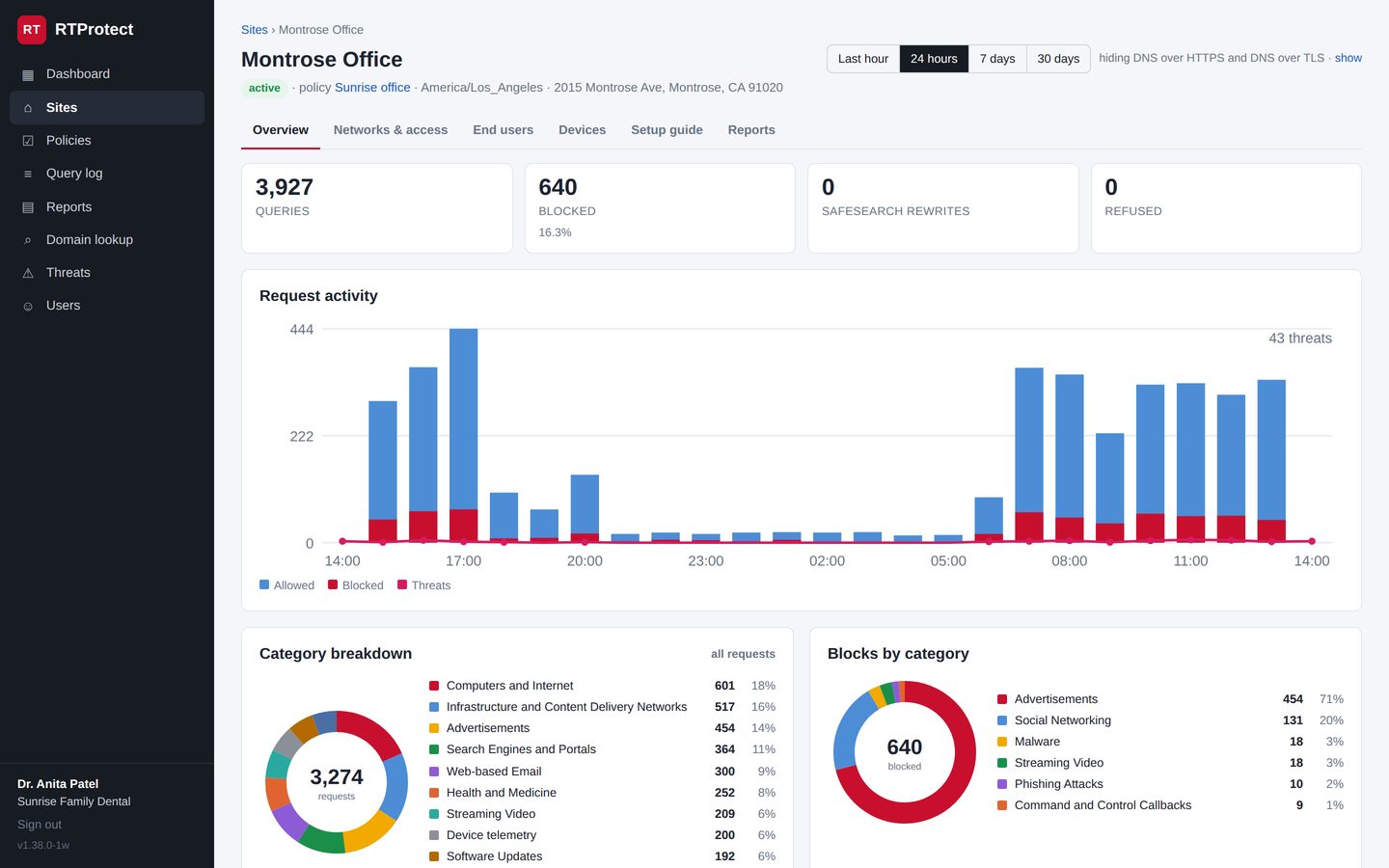Click the 17:00 bar in Request activity chart

click(464, 435)
